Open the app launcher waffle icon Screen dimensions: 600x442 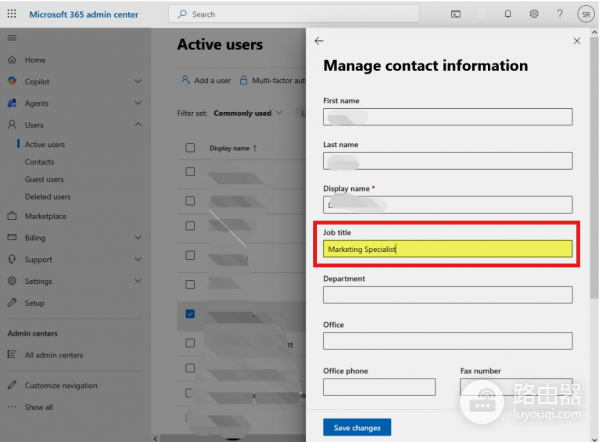pyautogui.click(x=12, y=14)
